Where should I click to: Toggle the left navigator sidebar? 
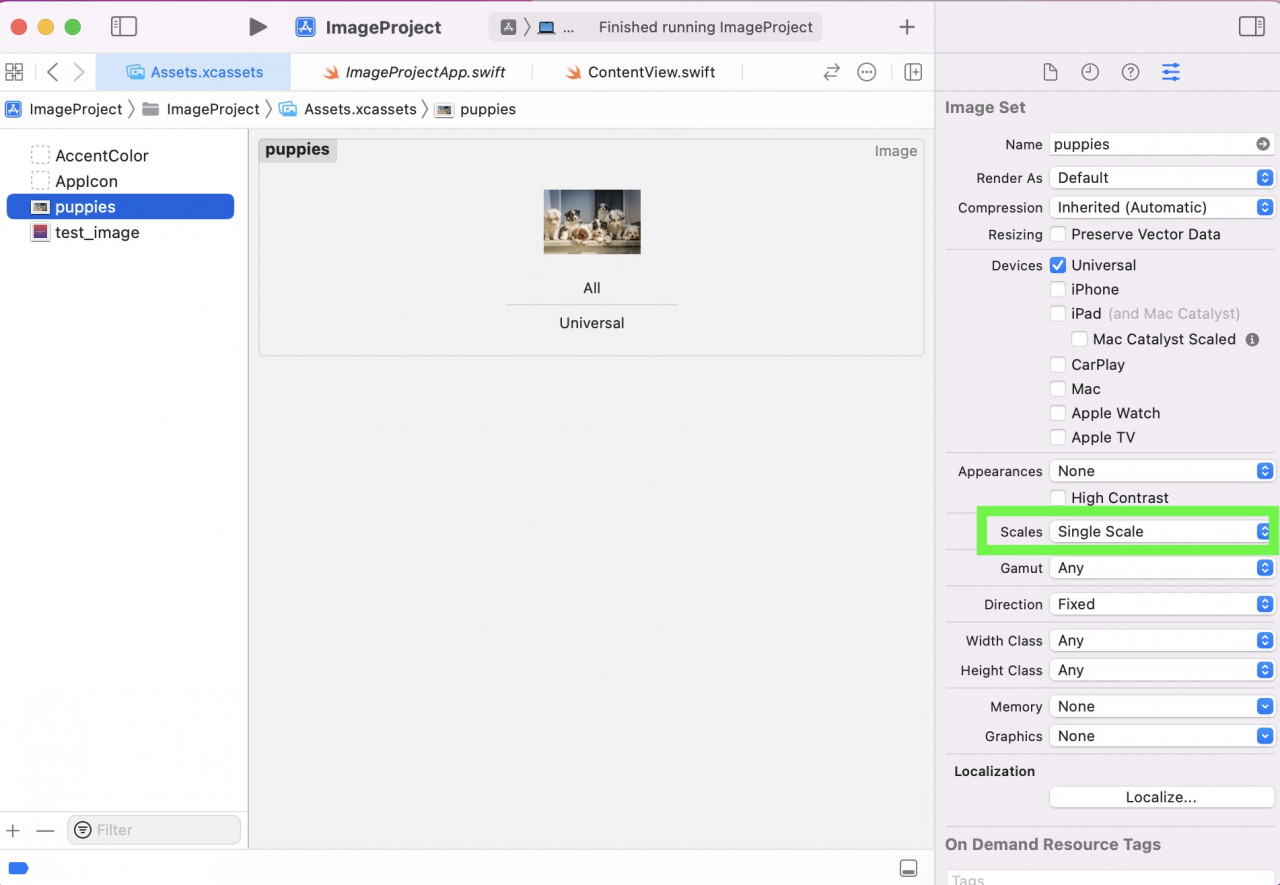click(x=124, y=27)
